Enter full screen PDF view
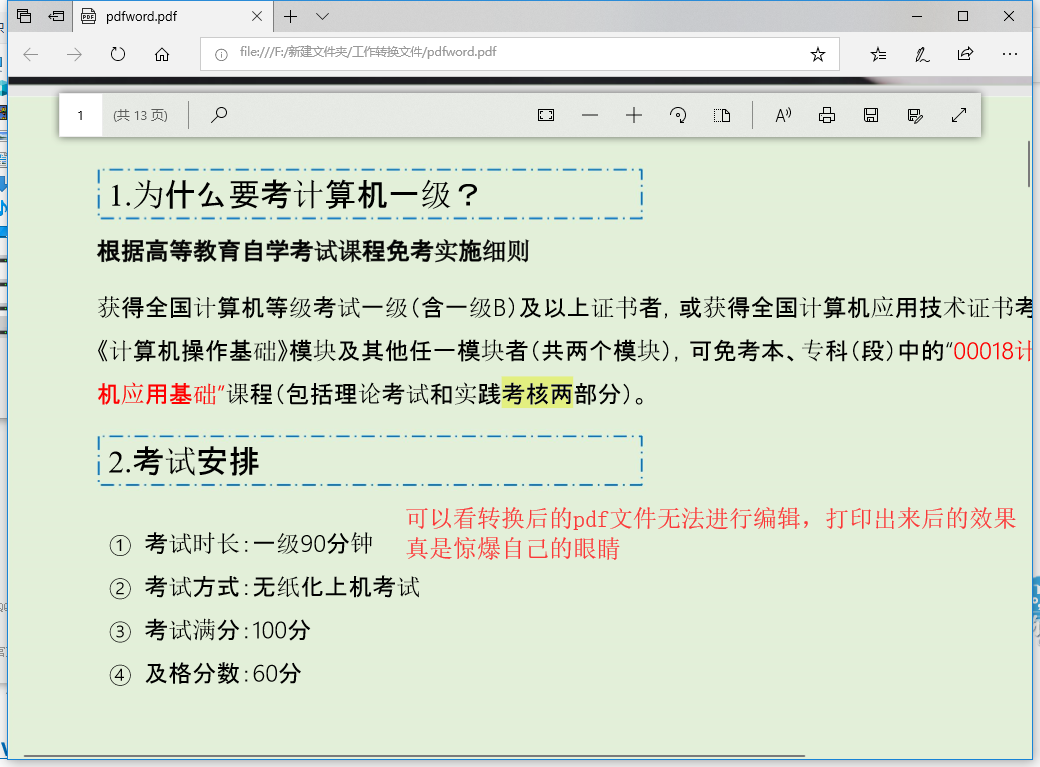 coord(958,115)
